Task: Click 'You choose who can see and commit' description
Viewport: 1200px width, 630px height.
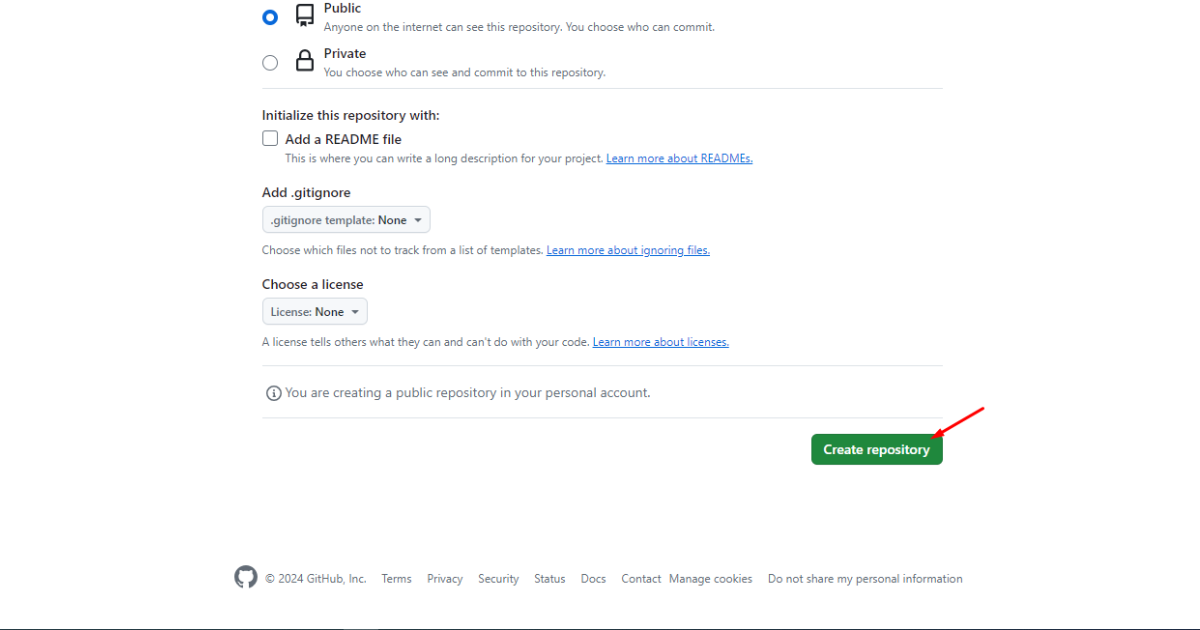Action: click(465, 72)
